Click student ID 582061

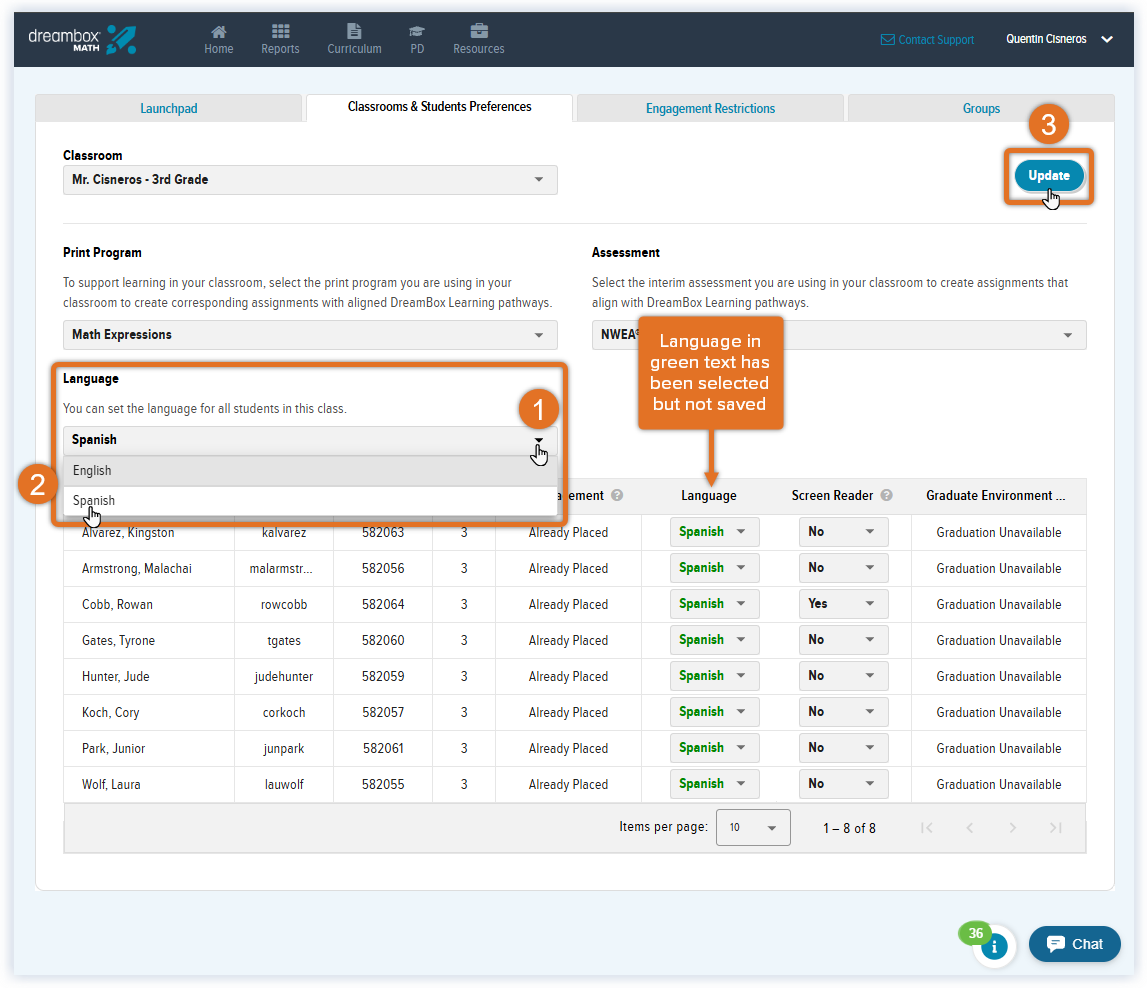383,748
